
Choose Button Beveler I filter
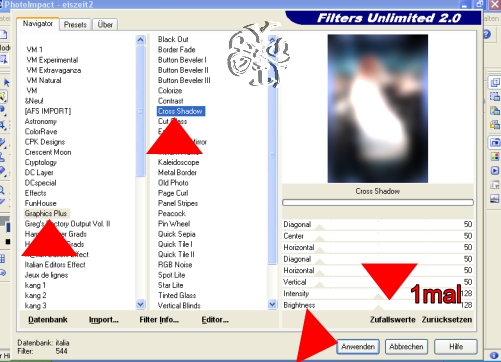point(182,60)
